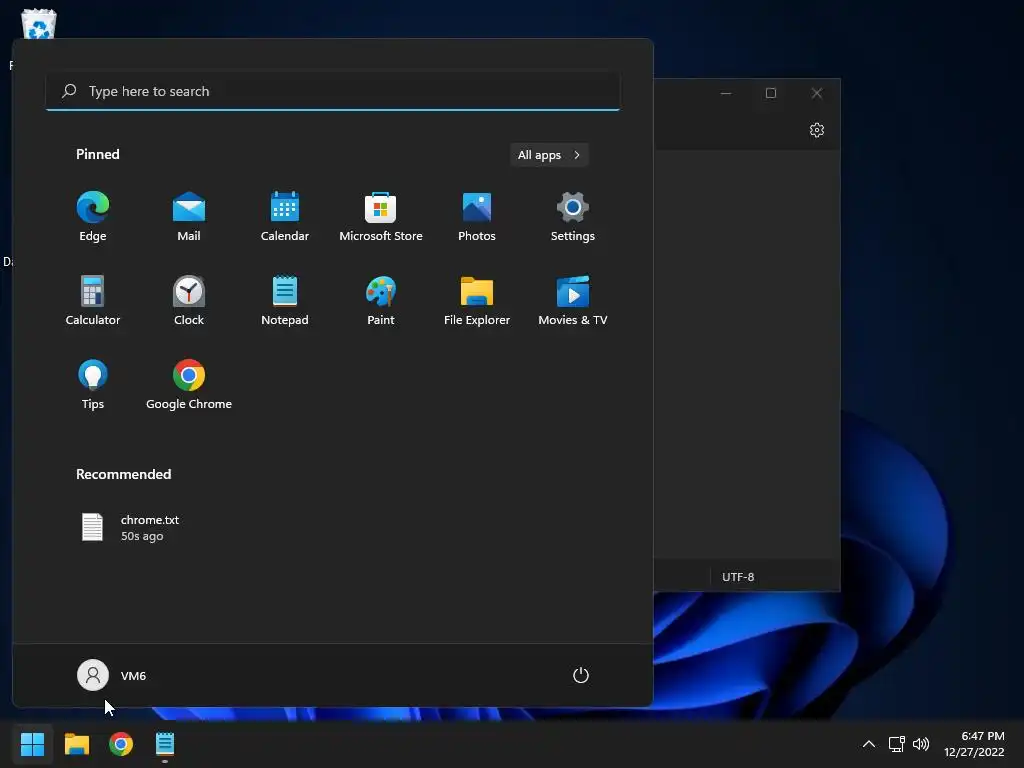
Task: Close the Notepad window
Action: coord(816,93)
